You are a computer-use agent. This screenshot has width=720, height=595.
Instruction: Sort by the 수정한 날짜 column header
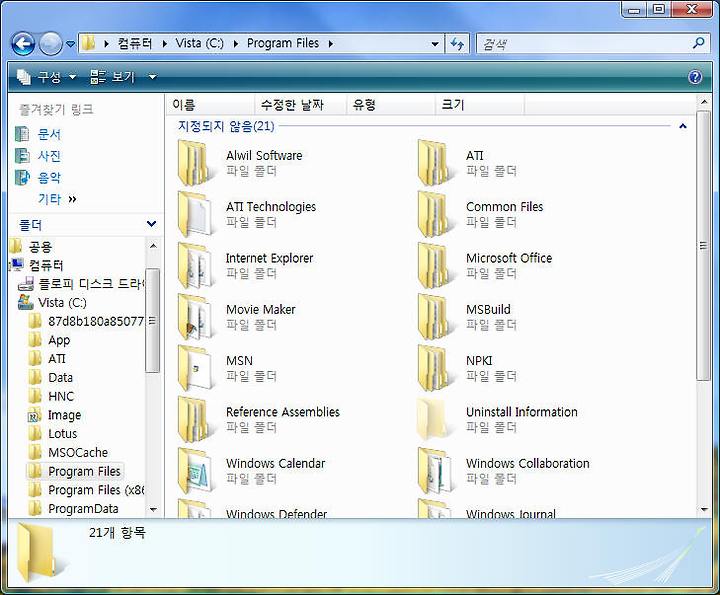[x=300, y=105]
